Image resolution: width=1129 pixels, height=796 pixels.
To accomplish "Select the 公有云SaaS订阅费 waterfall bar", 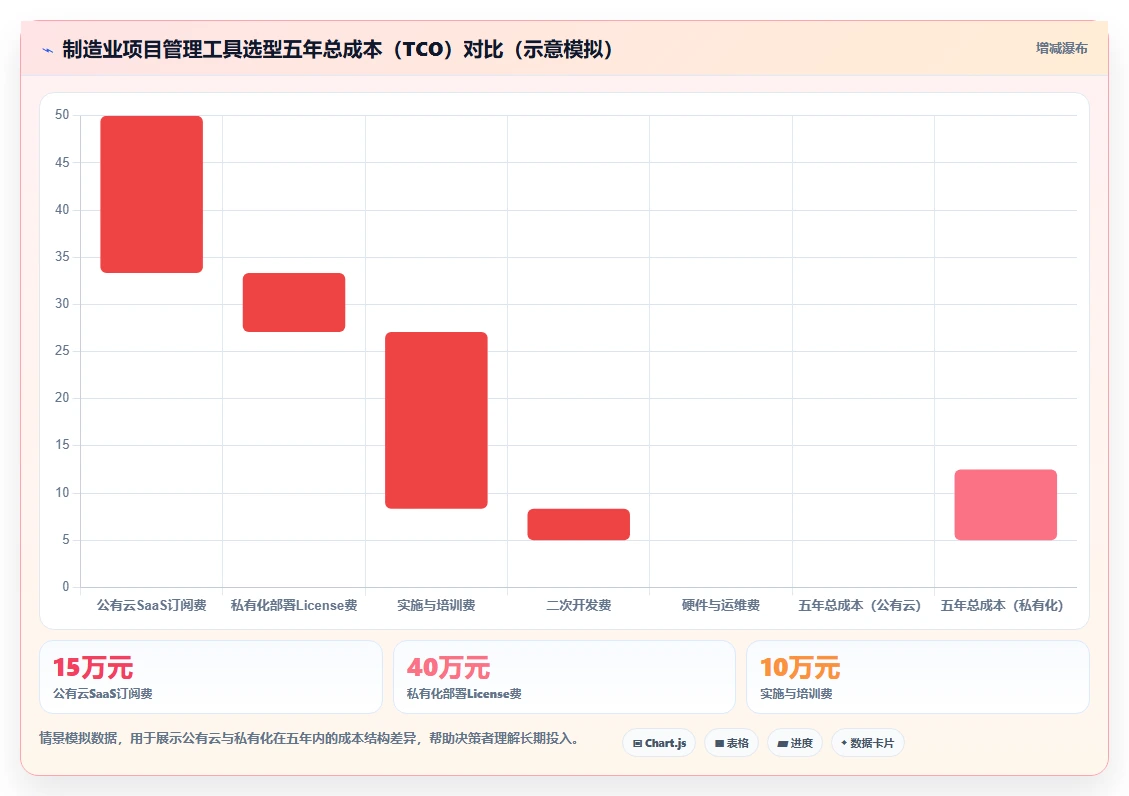I will tap(151, 194).
